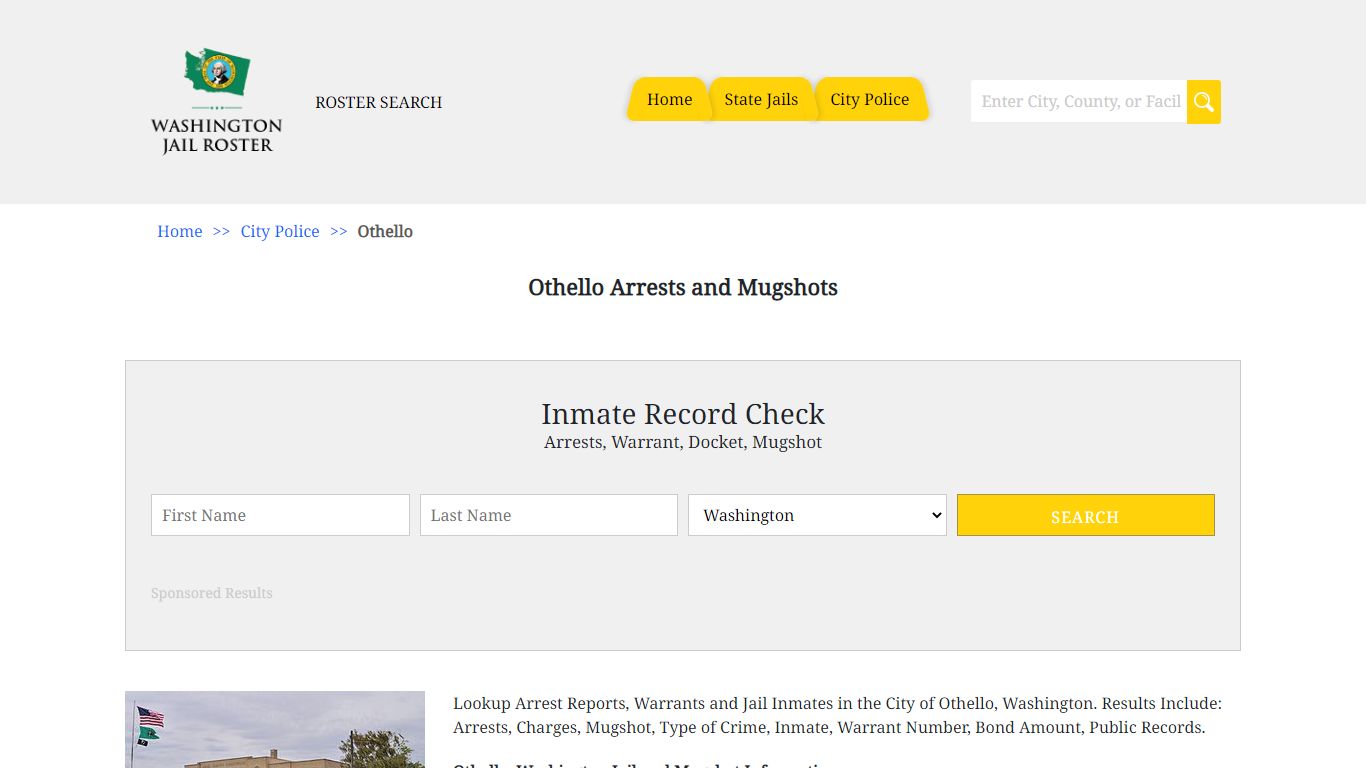Click the Arrests, Warrant, Docket, Mugshot subtitle
The height and width of the screenshot is (768, 1366).
[x=683, y=442]
